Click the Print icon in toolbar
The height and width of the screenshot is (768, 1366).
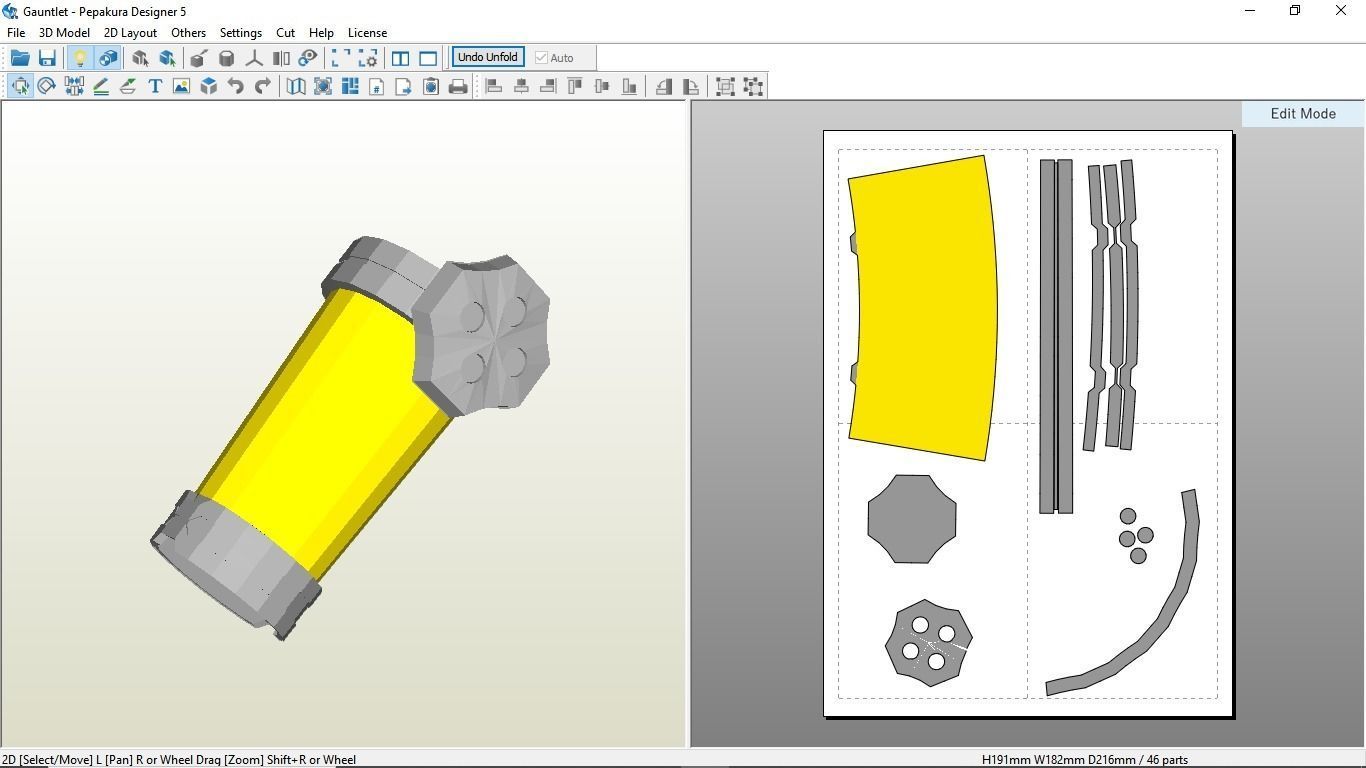click(458, 87)
